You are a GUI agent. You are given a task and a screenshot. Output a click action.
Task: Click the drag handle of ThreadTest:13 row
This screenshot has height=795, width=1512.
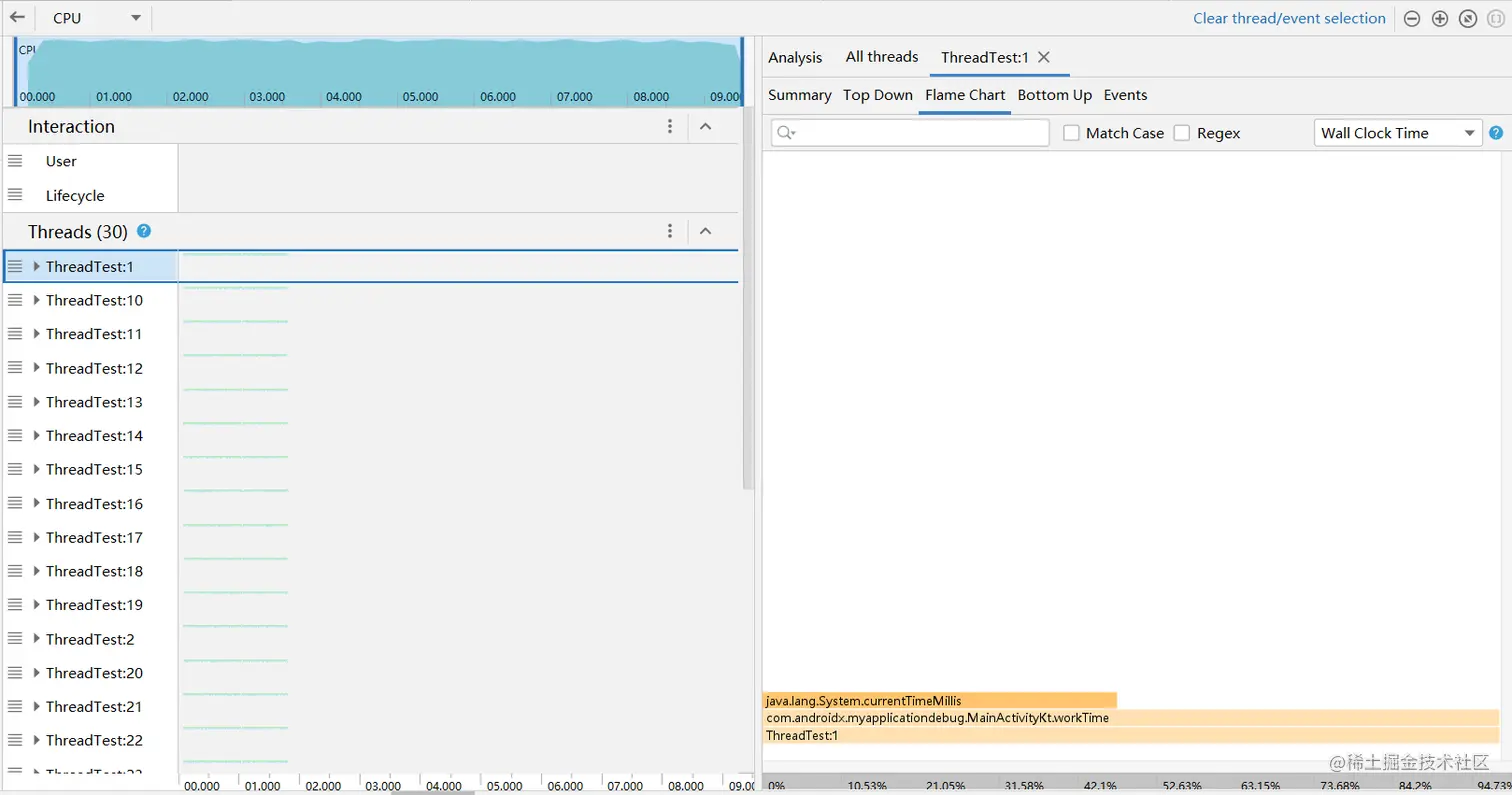[15, 402]
